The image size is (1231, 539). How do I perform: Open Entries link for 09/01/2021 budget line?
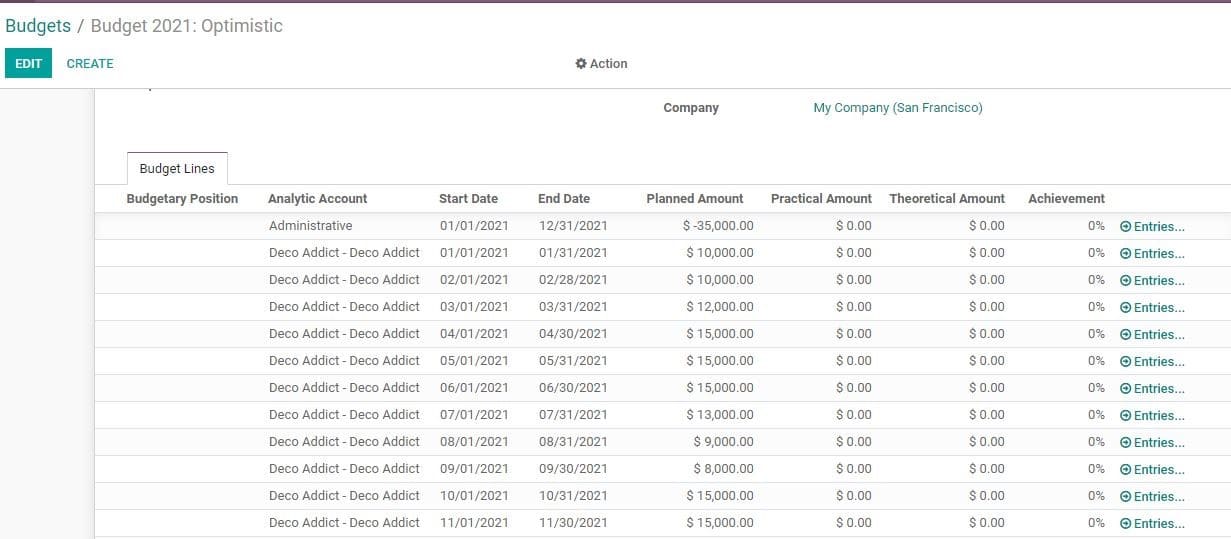click(1158, 470)
